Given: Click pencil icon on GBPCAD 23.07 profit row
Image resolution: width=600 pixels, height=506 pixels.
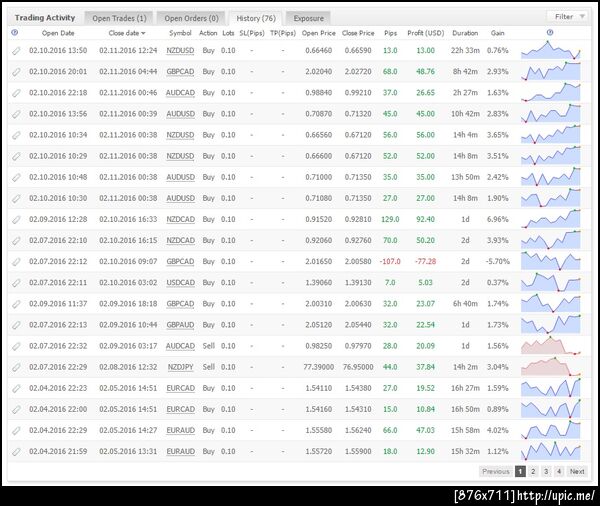Looking at the screenshot, I should tap(16, 304).
